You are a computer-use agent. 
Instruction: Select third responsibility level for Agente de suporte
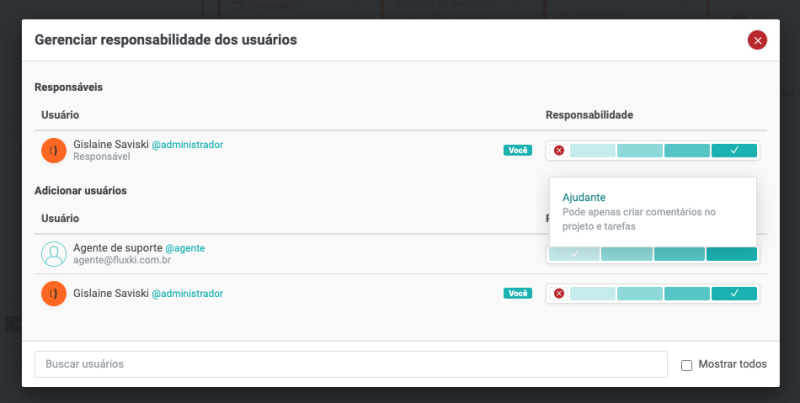(679, 254)
